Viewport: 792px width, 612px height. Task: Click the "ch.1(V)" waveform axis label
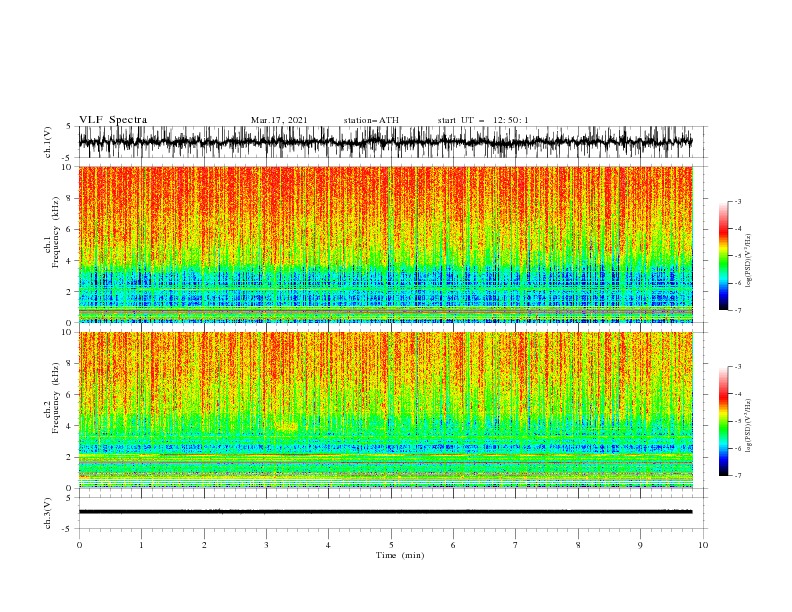coord(48,142)
